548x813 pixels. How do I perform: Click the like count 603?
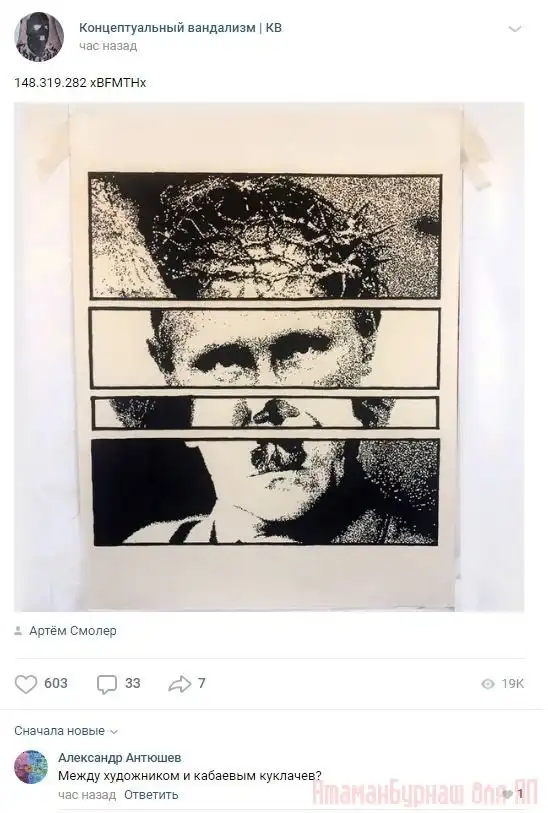56,683
